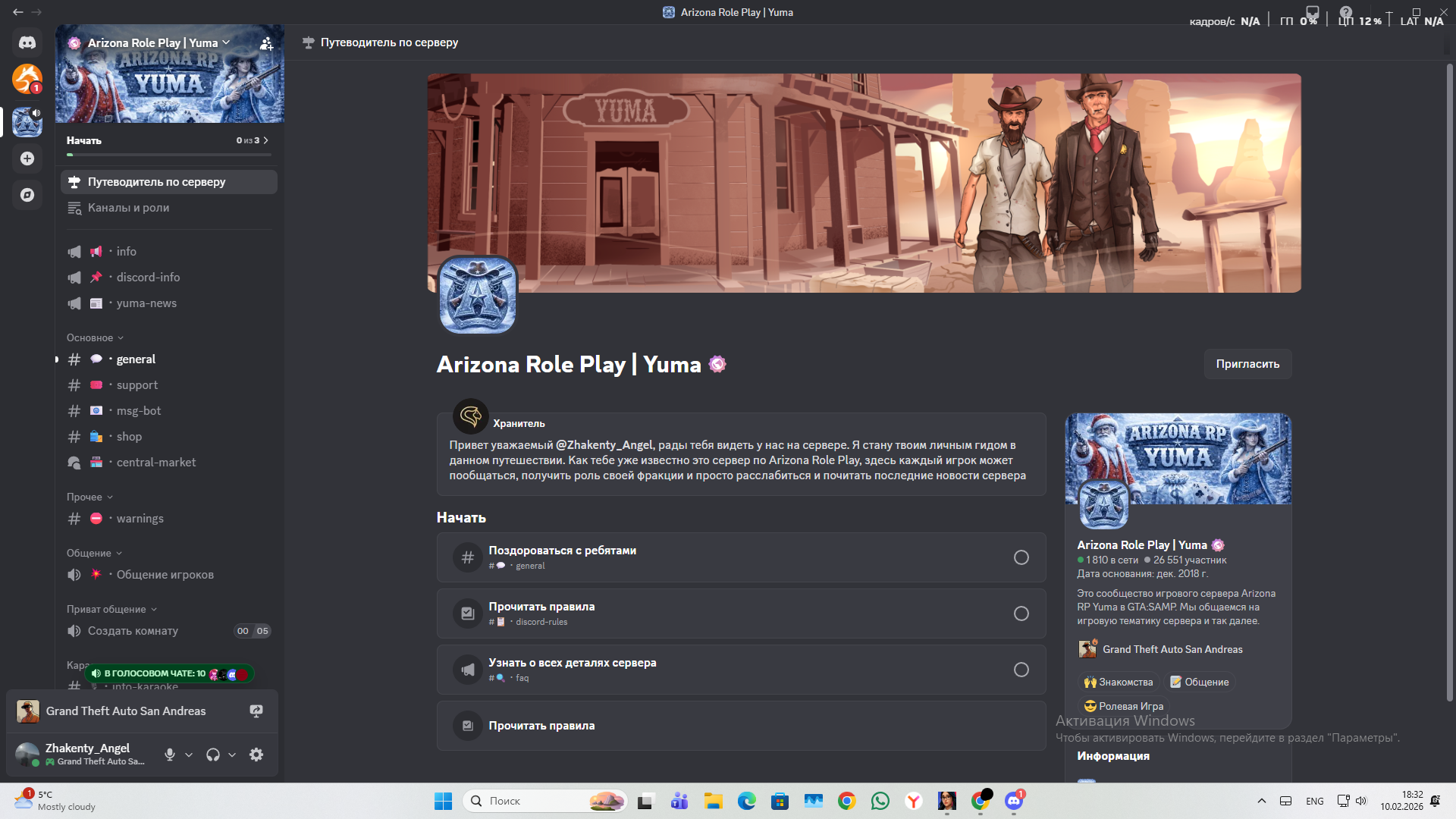Click the Yuma saloon server banner image
This screenshot has width=1456, height=819.
864,183
